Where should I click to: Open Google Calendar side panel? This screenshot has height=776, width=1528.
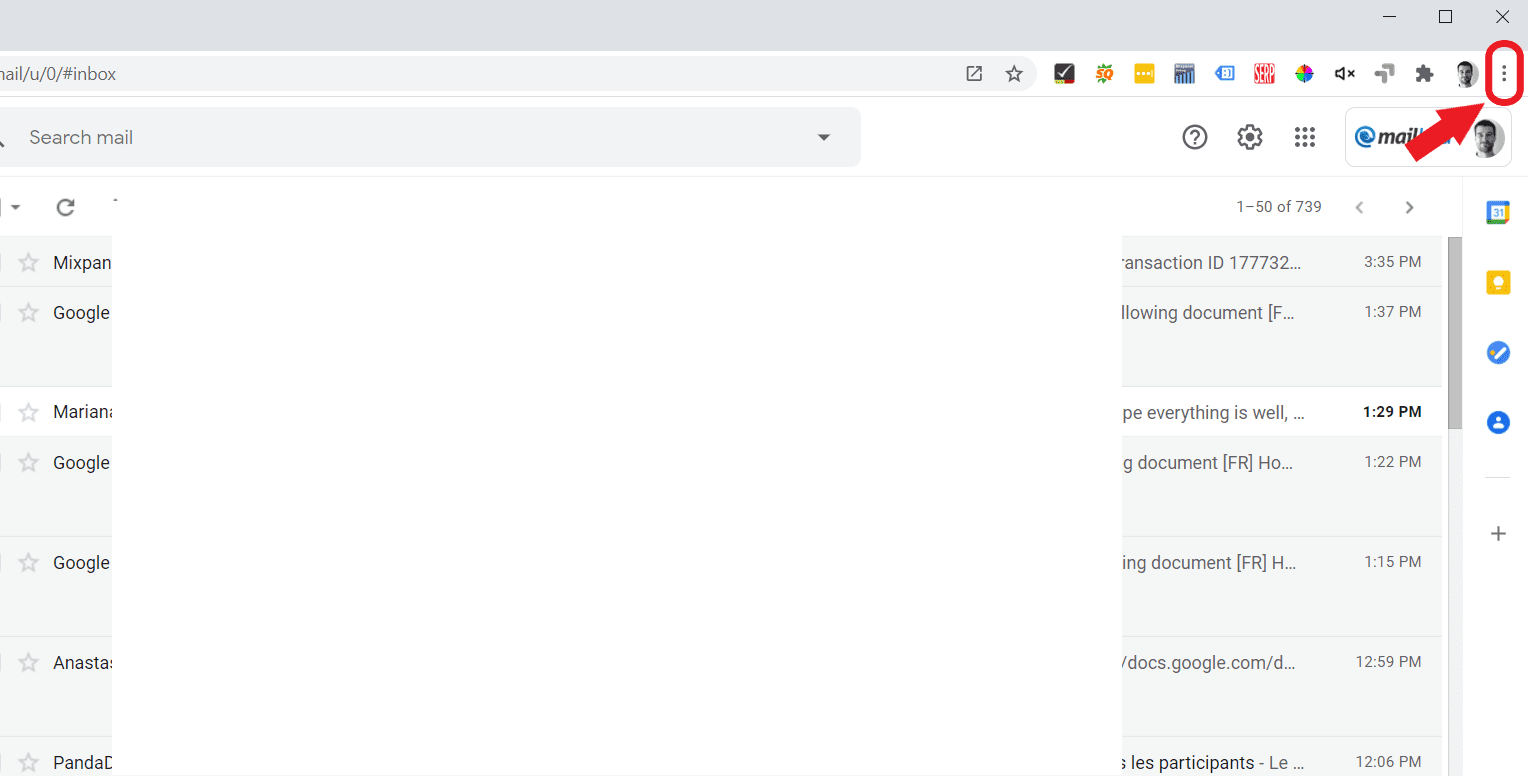pyautogui.click(x=1498, y=212)
